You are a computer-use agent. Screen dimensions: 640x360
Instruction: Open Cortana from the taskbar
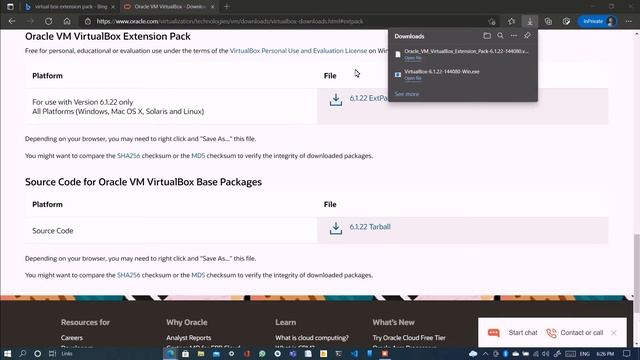(38, 353)
